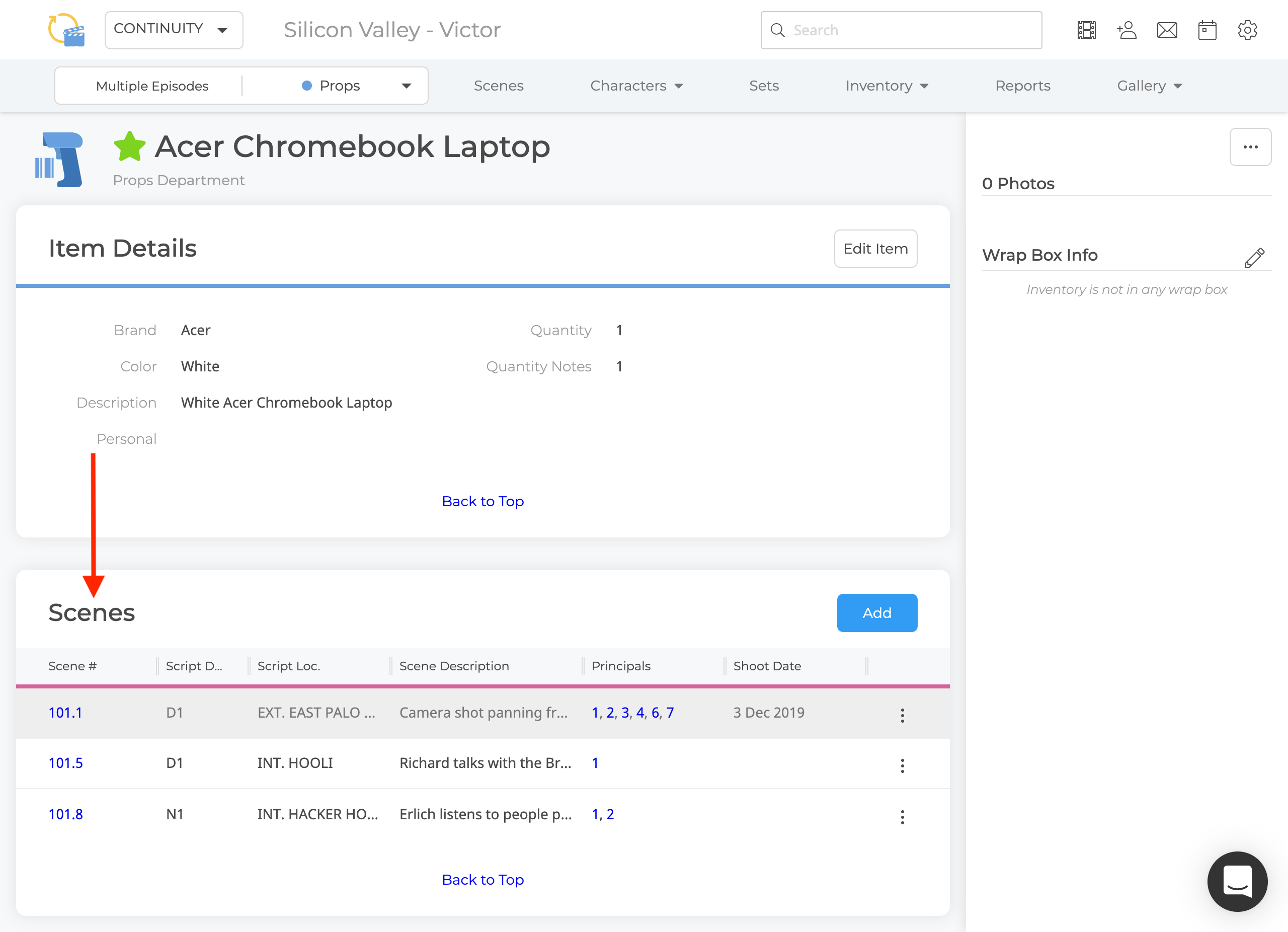Click the SyncOnSet clapperboard logo
The image size is (1288, 932).
click(66, 30)
